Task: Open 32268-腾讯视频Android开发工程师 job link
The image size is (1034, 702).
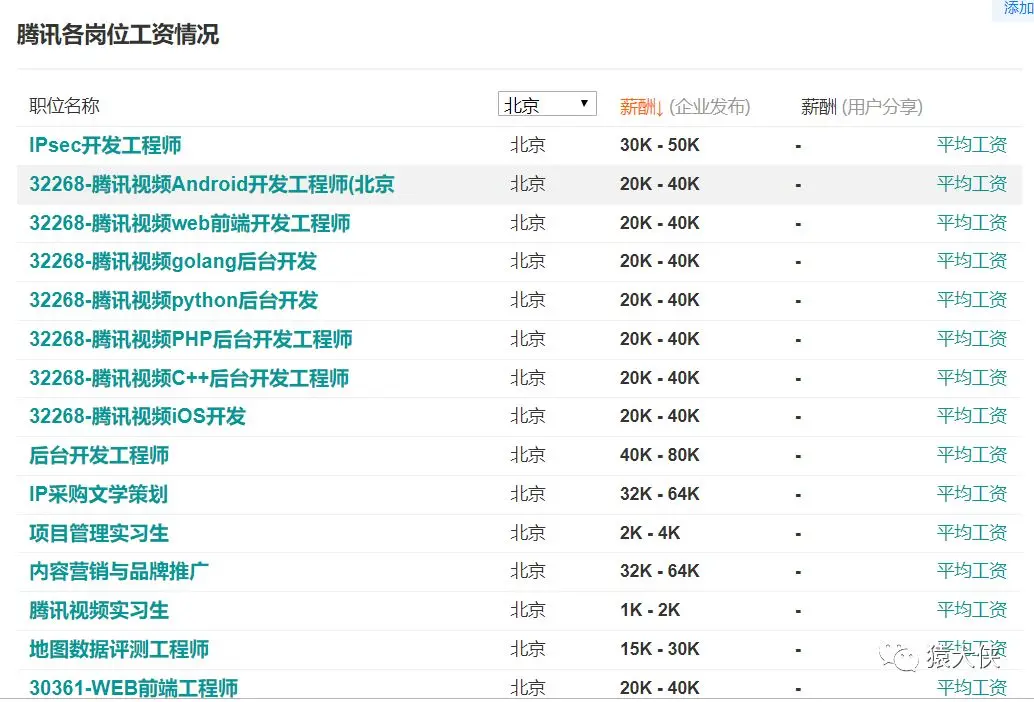Action: point(212,184)
